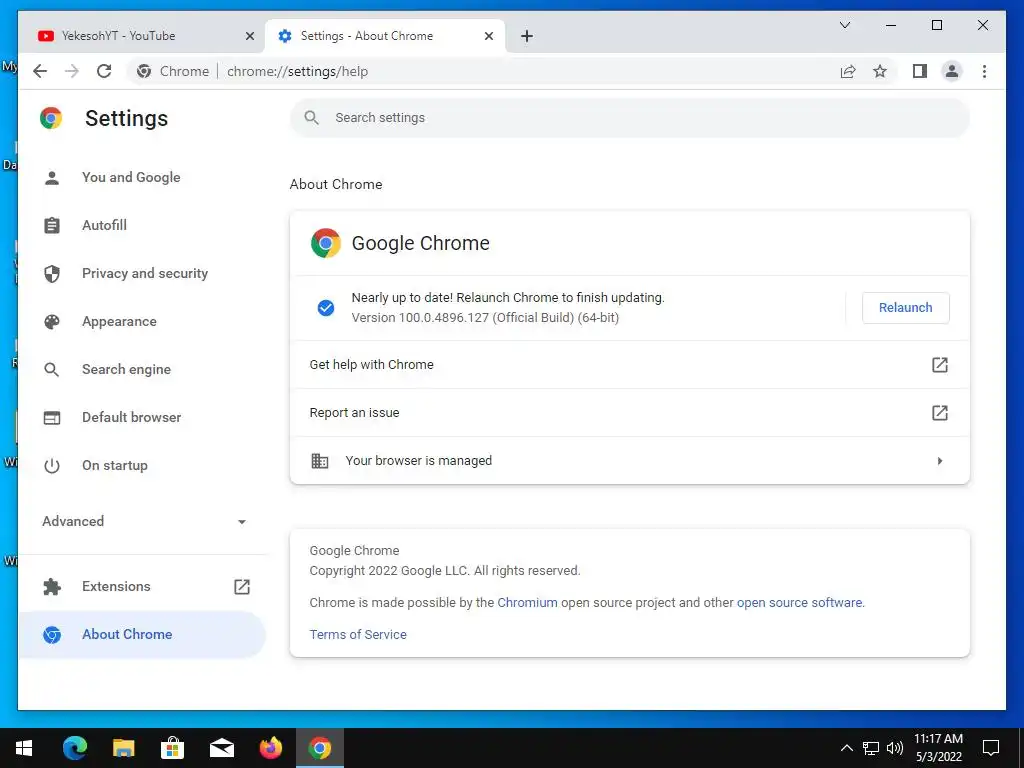This screenshot has height=768, width=1024.
Task: Expand the Advanced settings section
Action: coord(143,521)
